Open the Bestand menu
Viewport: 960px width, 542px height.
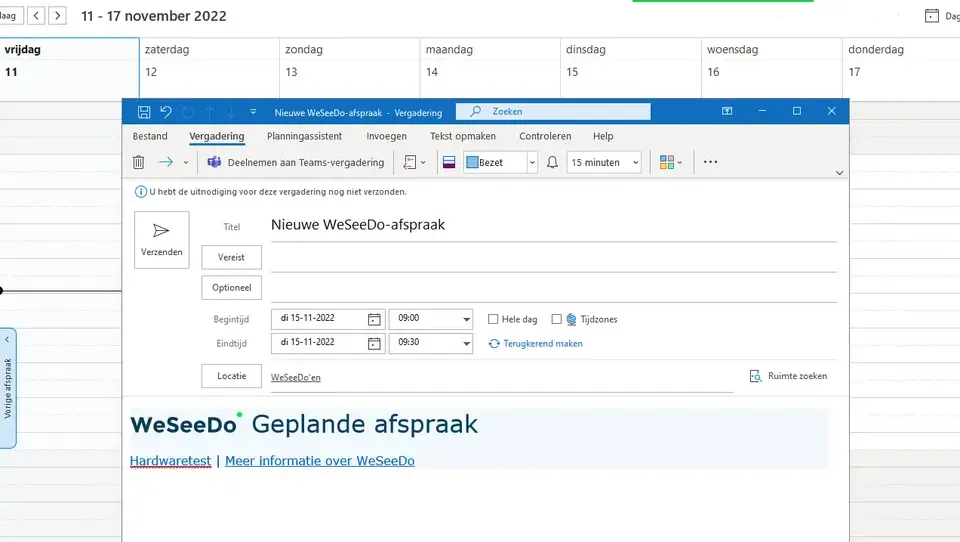pos(150,136)
